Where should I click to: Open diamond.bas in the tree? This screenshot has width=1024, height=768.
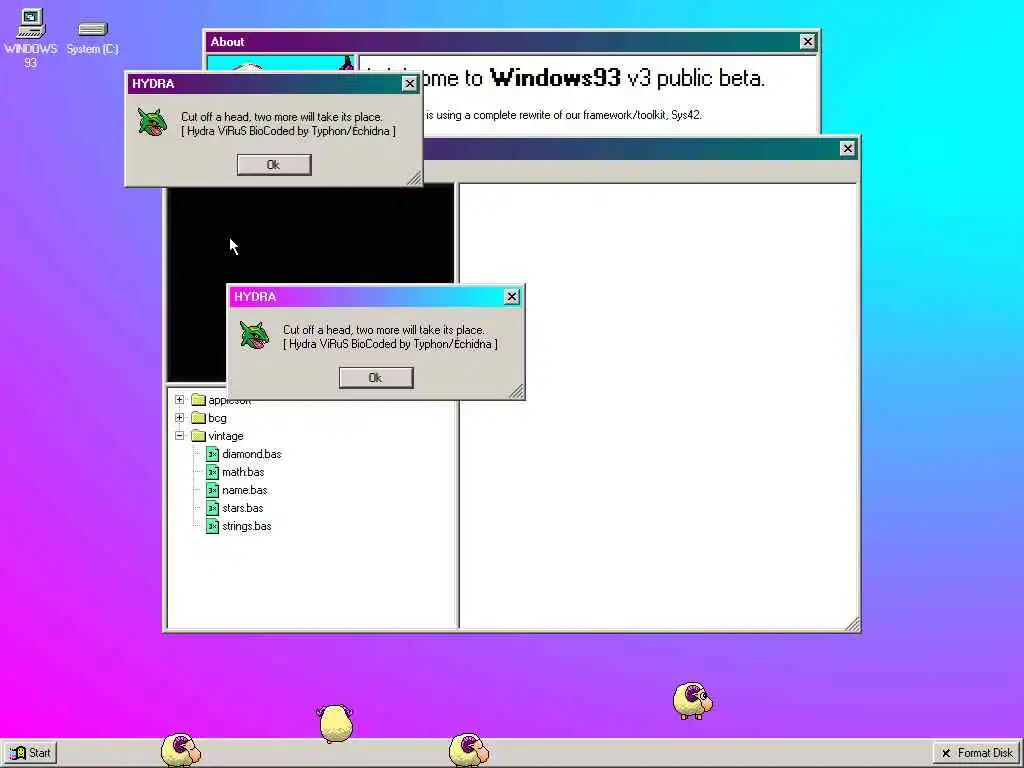[251, 454]
